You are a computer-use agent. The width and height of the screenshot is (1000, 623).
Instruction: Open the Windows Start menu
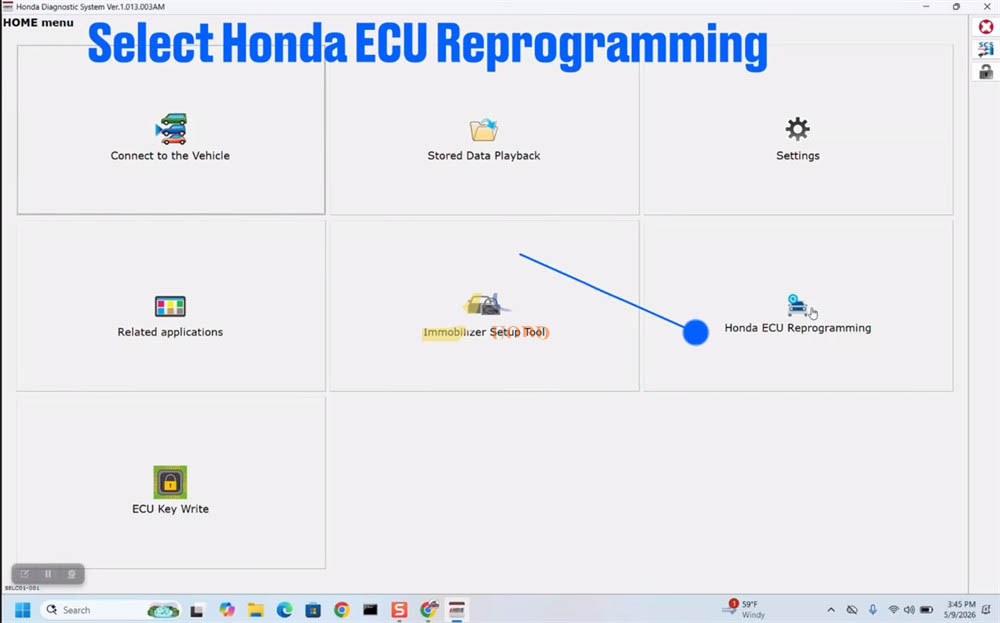[22, 610]
